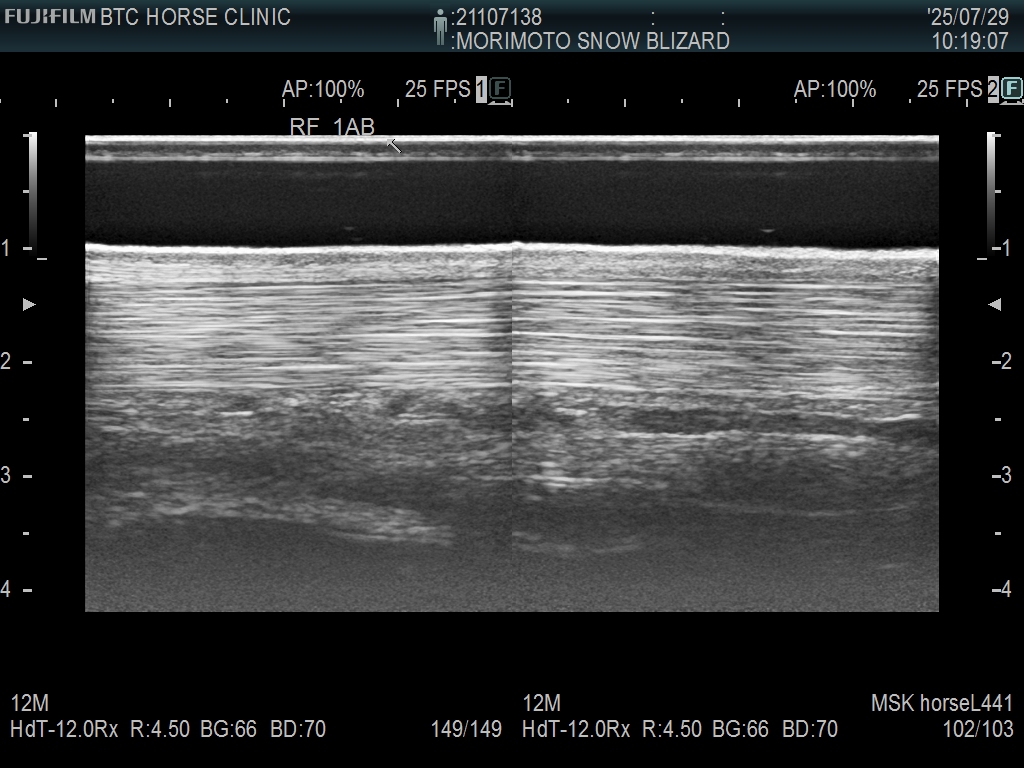Click the focus triangle marker on right depth scale
Image resolution: width=1024 pixels, height=768 pixels.
(995, 304)
